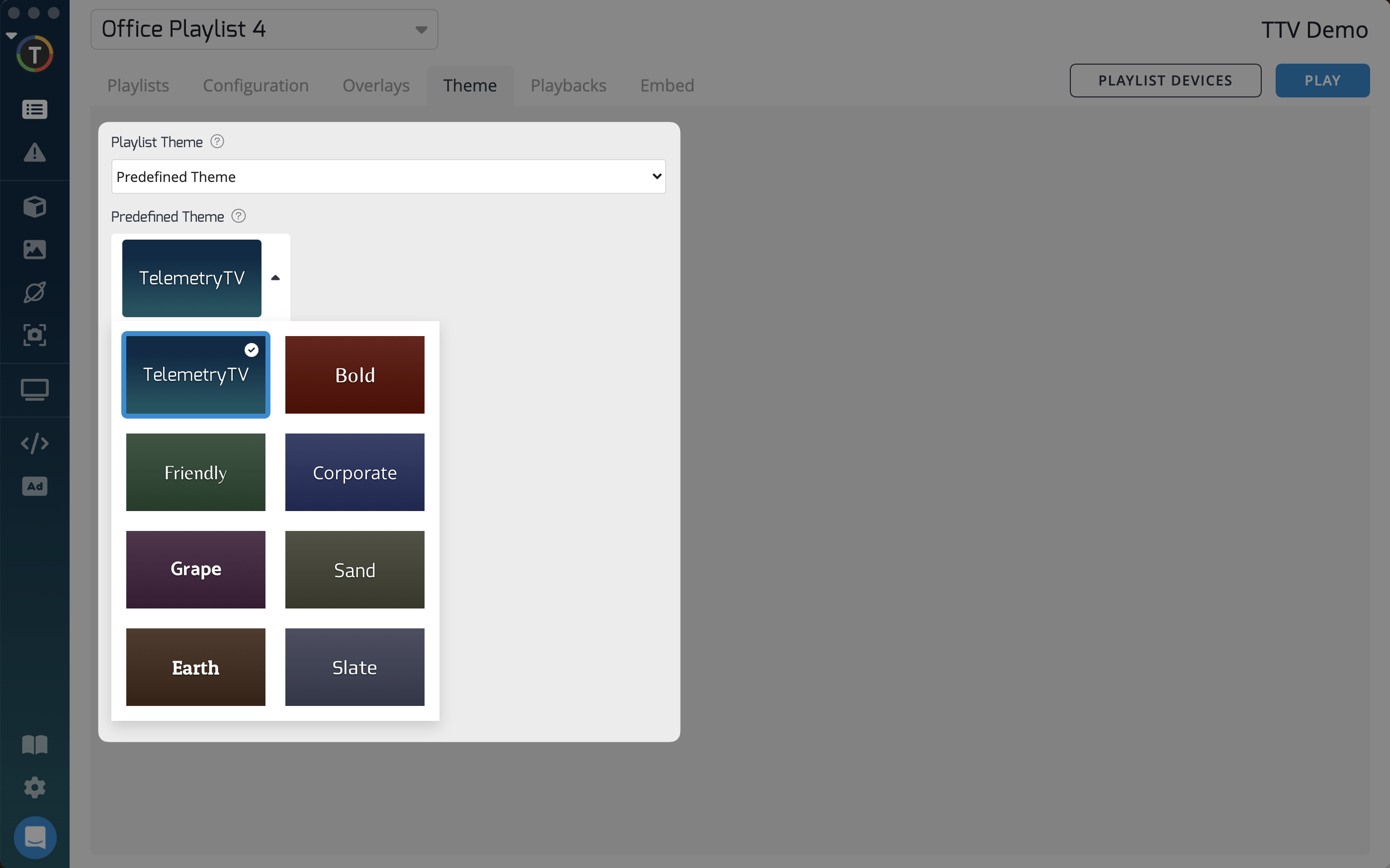This screenshot has width=1390, height=868.
Task: Open the playlists list icon in sidebar
Action: (x=34, y=109)
